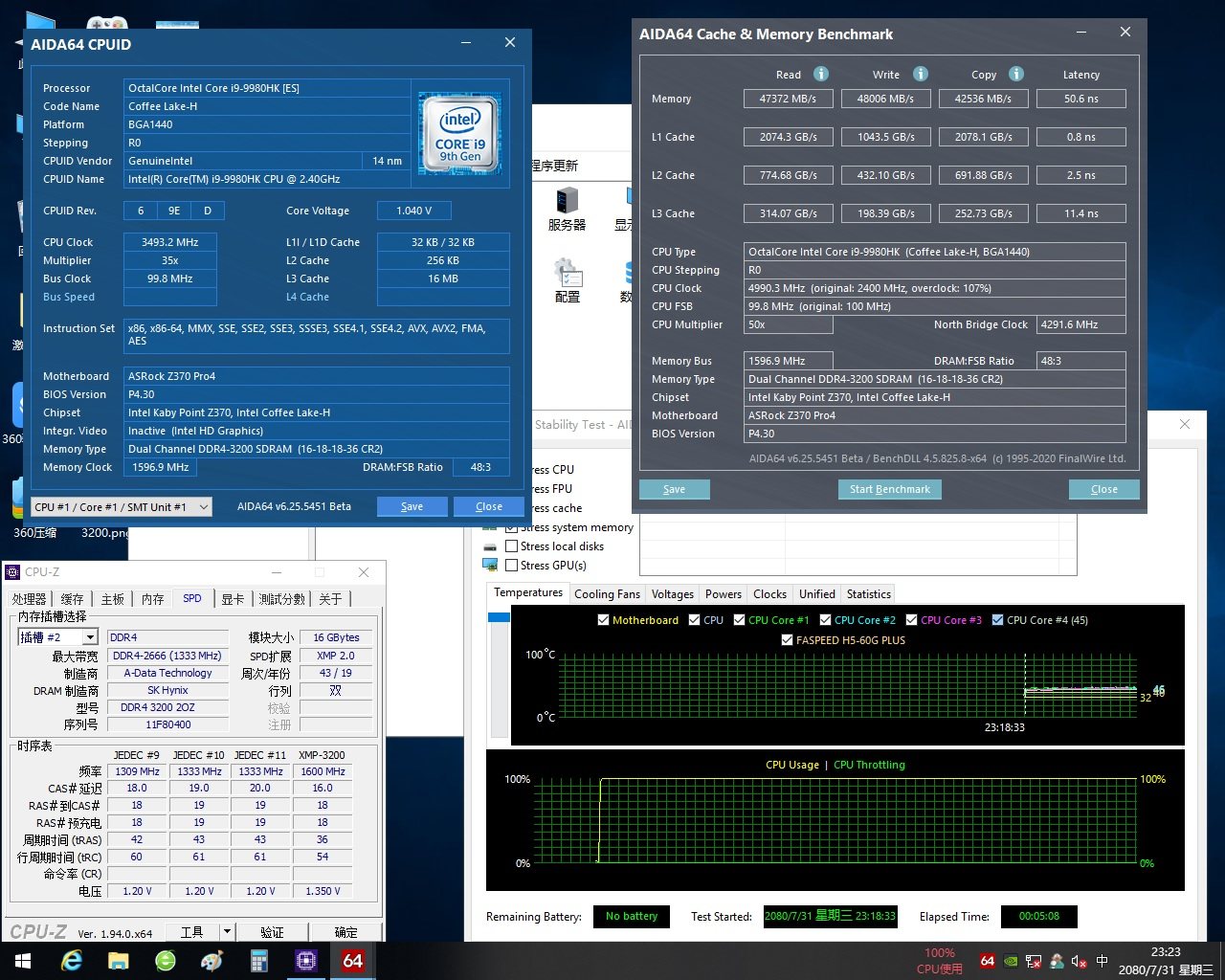This screenshot has height=980, width=1225.
Task: Open the 显卡 tab in CPU-Z
Action: 233,599
